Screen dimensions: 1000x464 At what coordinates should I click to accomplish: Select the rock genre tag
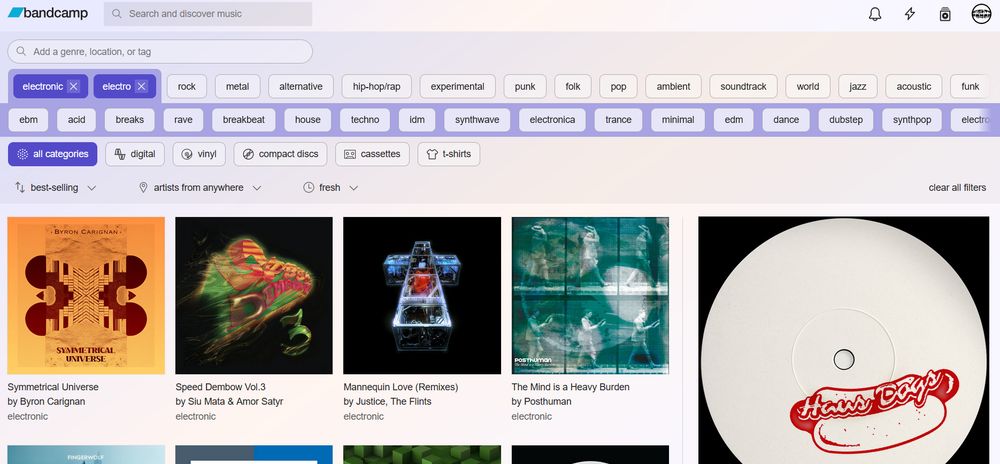coord(187,87)
